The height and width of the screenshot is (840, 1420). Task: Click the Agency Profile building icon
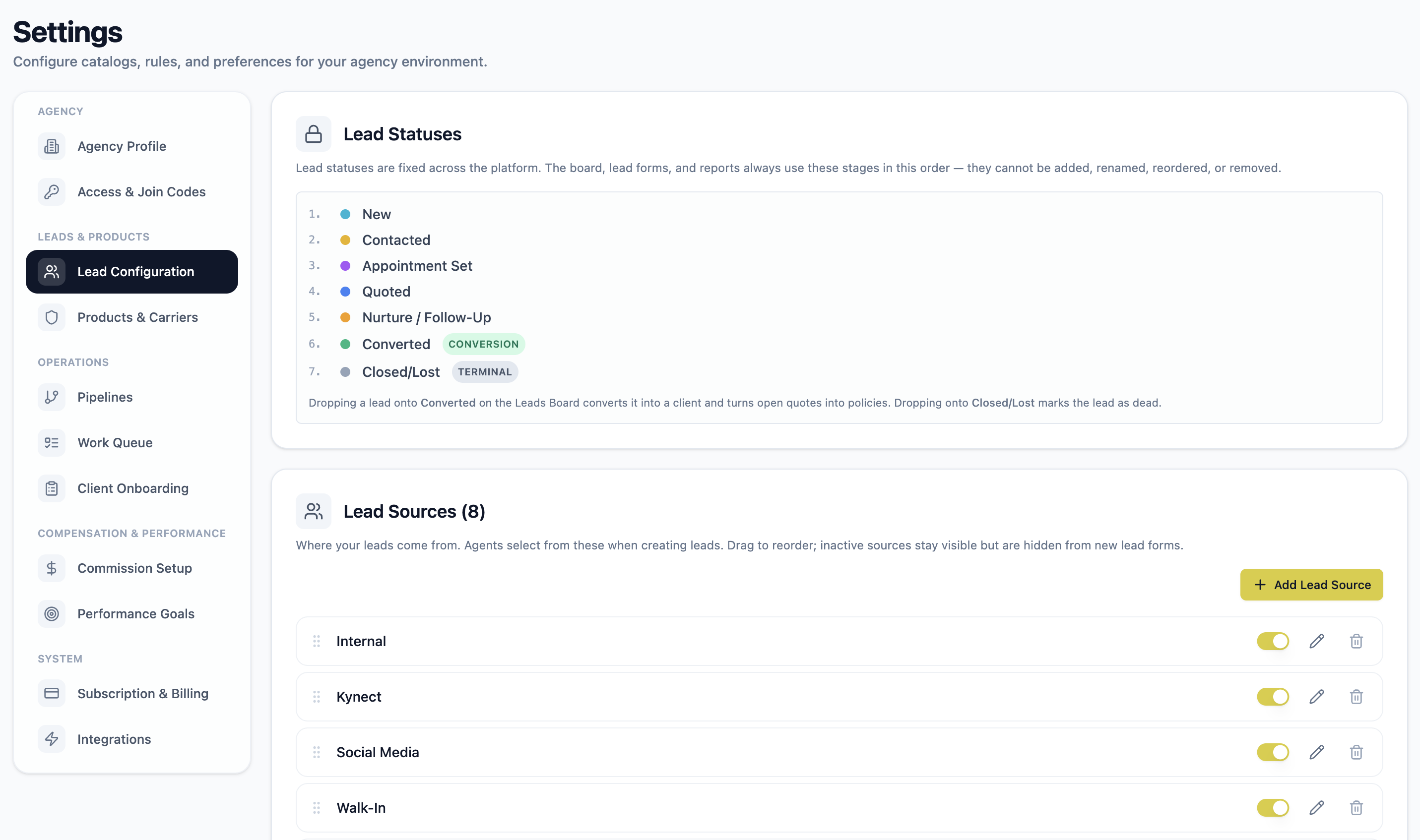(52, 147)
